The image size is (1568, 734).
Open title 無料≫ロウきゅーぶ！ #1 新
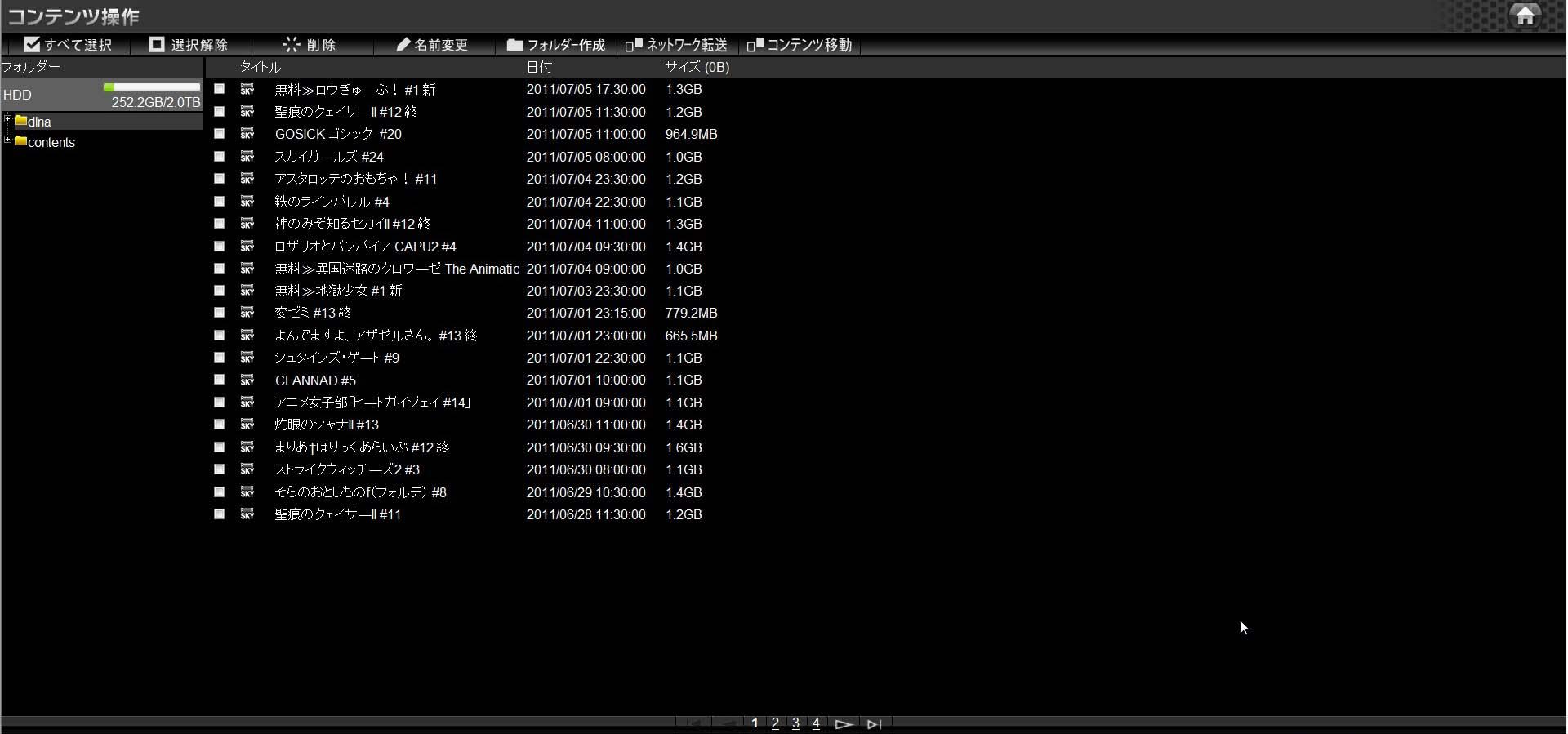click(355, 89)
